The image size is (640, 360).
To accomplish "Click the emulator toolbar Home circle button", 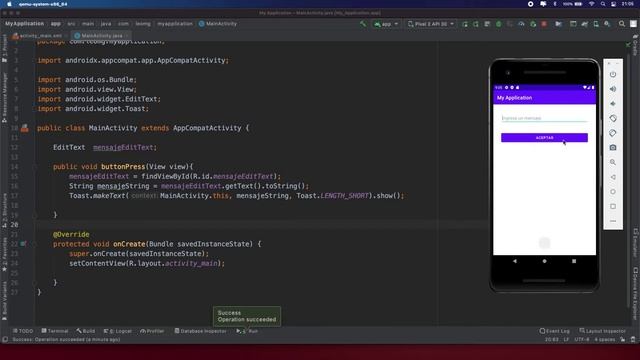I will [613, 192].
